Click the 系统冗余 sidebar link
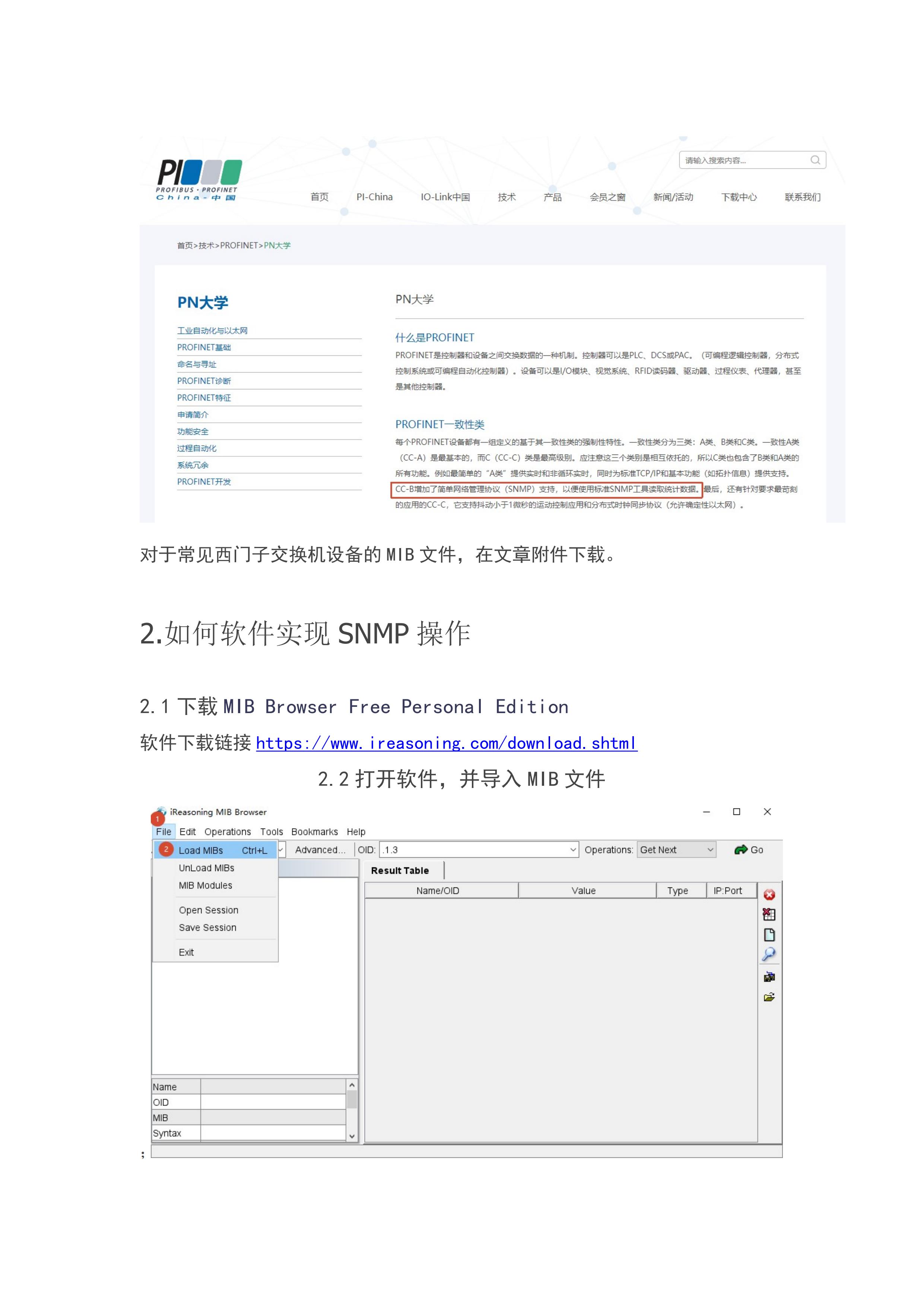 click(x=192, y=465)
